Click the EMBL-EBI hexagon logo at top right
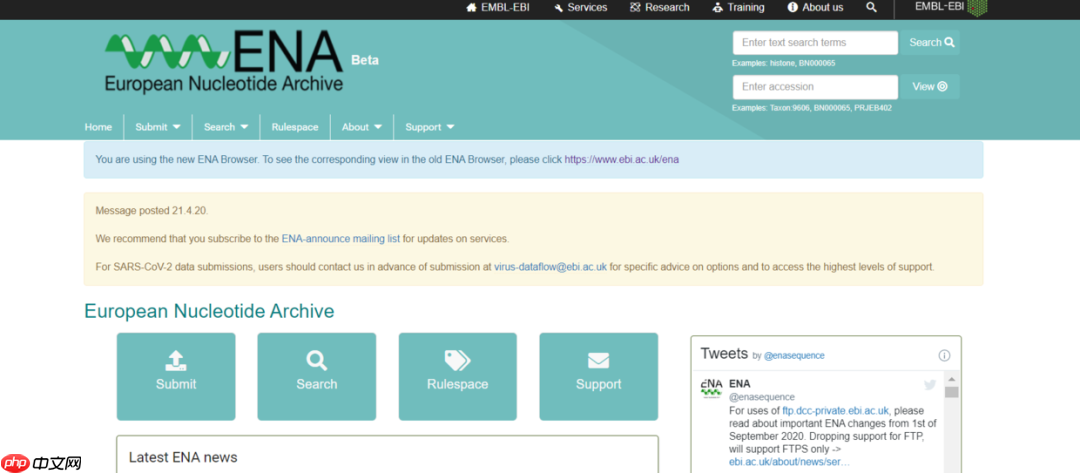Viewport: 1080px width, 473px height. tap(951, 8)
